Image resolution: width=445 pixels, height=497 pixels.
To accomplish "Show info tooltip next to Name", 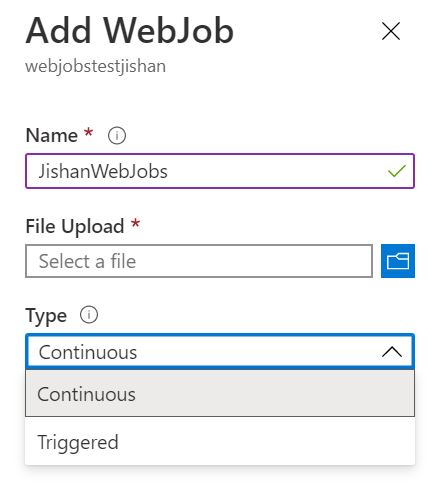I will coord(117,136).
